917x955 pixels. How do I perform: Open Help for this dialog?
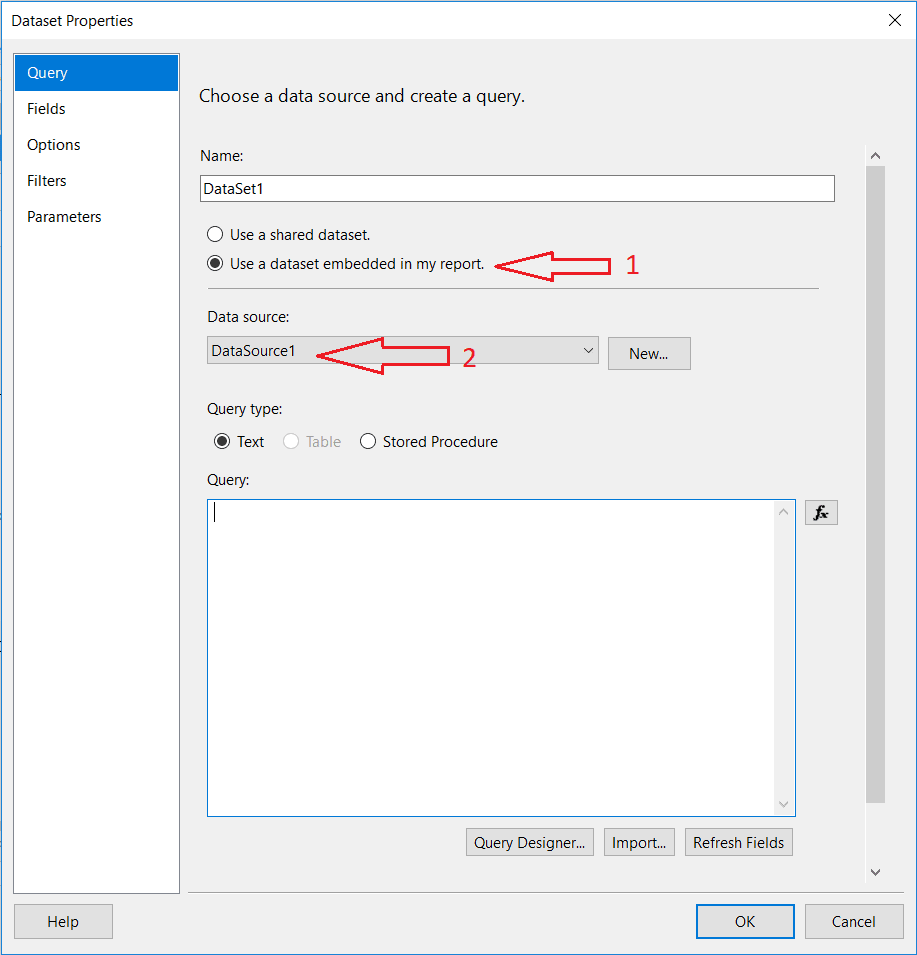pos(63,922)
